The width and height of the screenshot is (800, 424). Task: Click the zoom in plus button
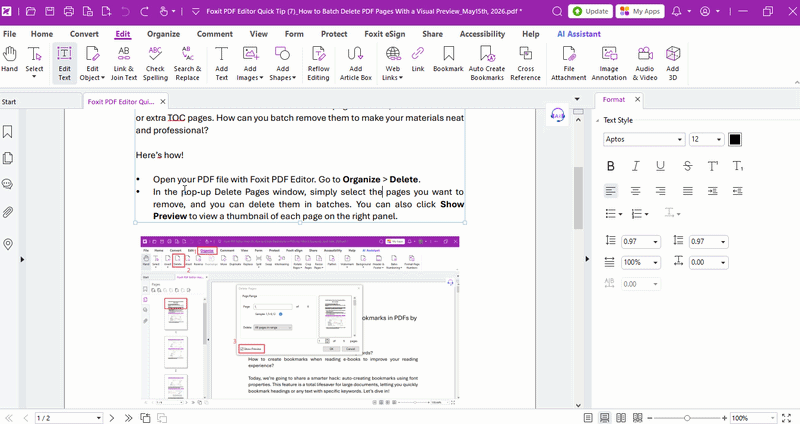[x=724, y=418]
